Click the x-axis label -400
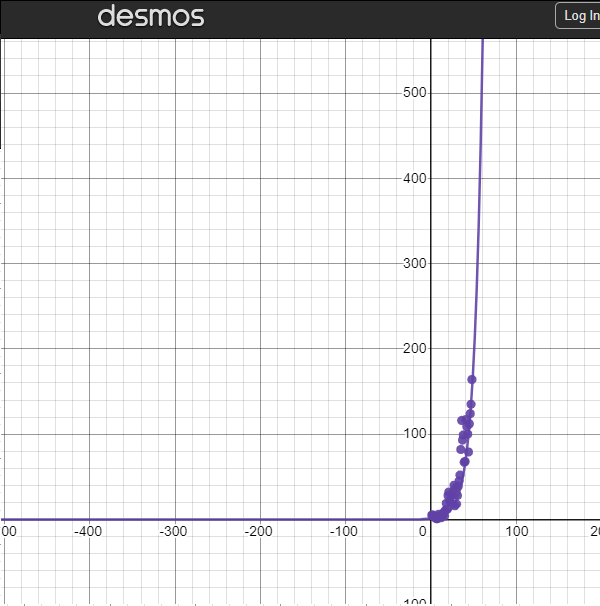The height and width of the screenshot is (606, 600). point(88,530)
